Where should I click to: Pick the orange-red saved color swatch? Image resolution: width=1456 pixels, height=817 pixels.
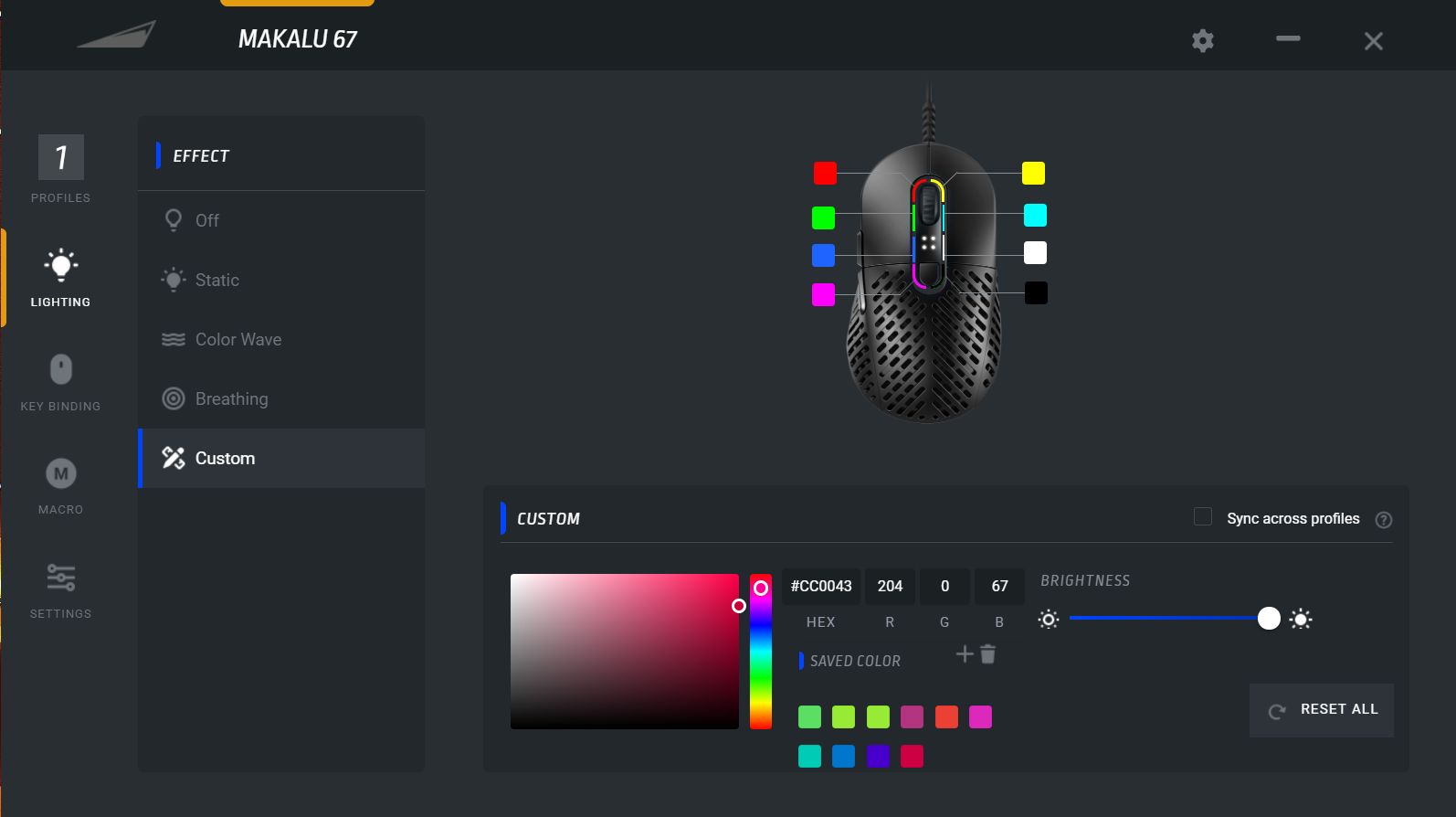click(946, 716)
